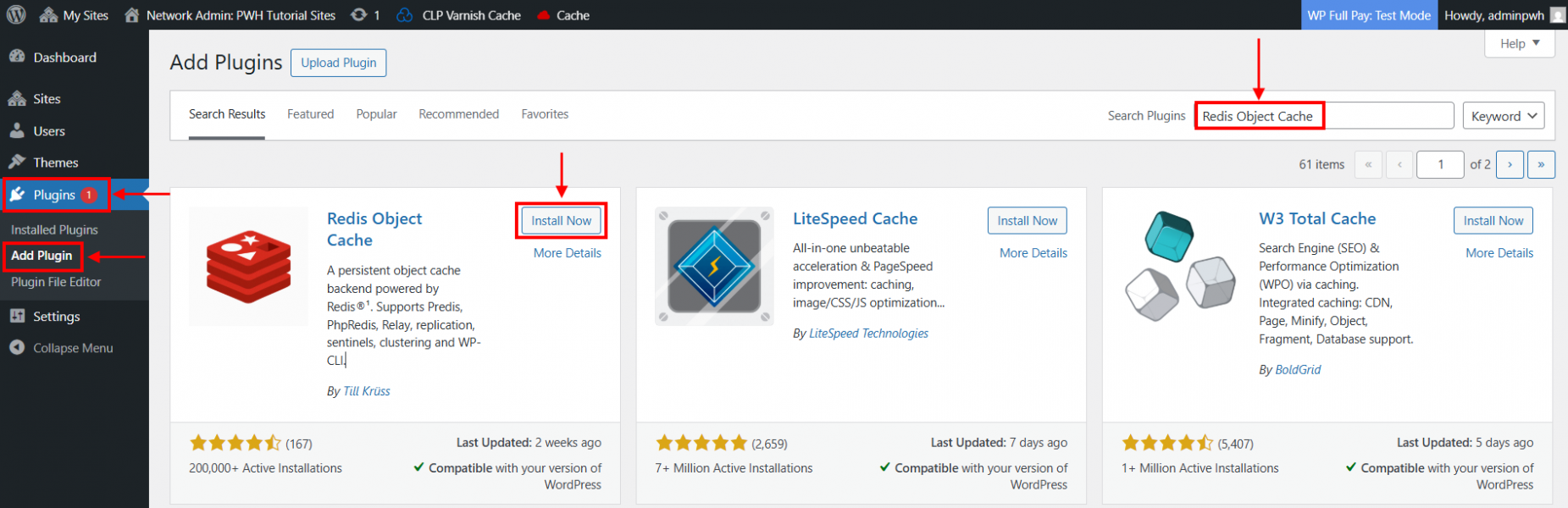Click the current page number field
Viewport: 1568px width, 508px height.
point(1440,164)
